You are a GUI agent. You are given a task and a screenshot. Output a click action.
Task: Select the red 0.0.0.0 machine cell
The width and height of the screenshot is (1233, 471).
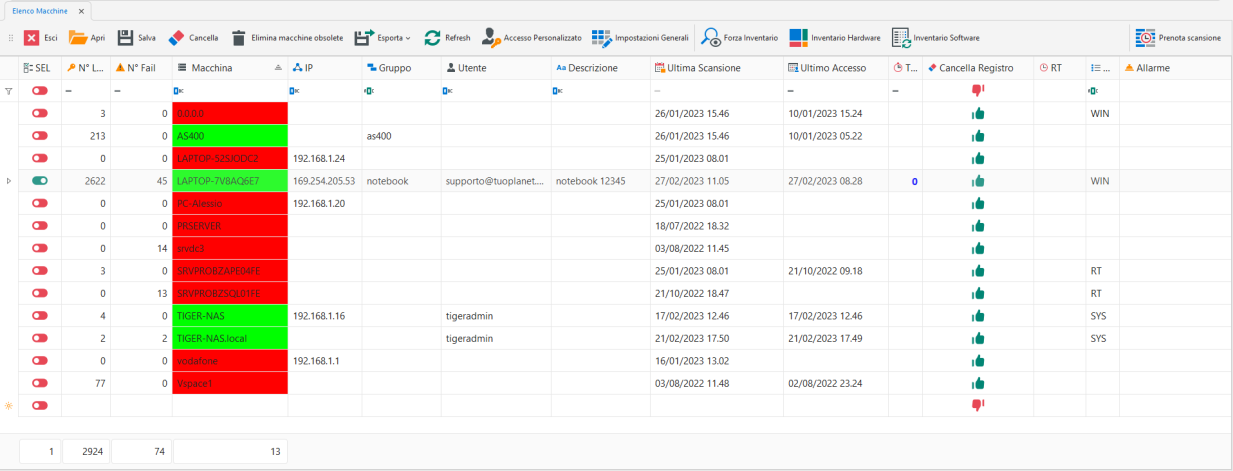point(230,113)
